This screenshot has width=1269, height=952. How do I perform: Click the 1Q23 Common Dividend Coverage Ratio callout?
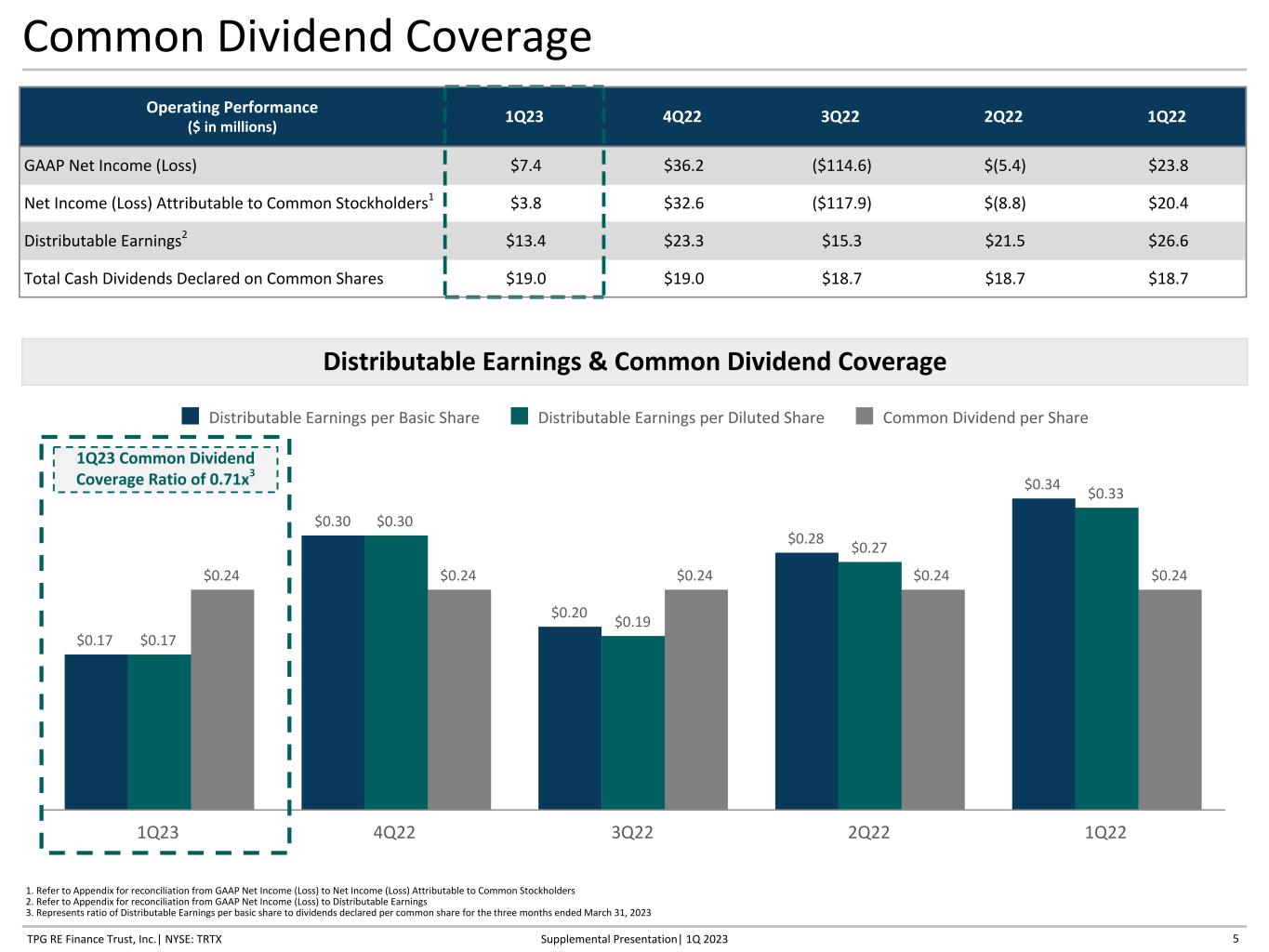click(x=165, y=469)
